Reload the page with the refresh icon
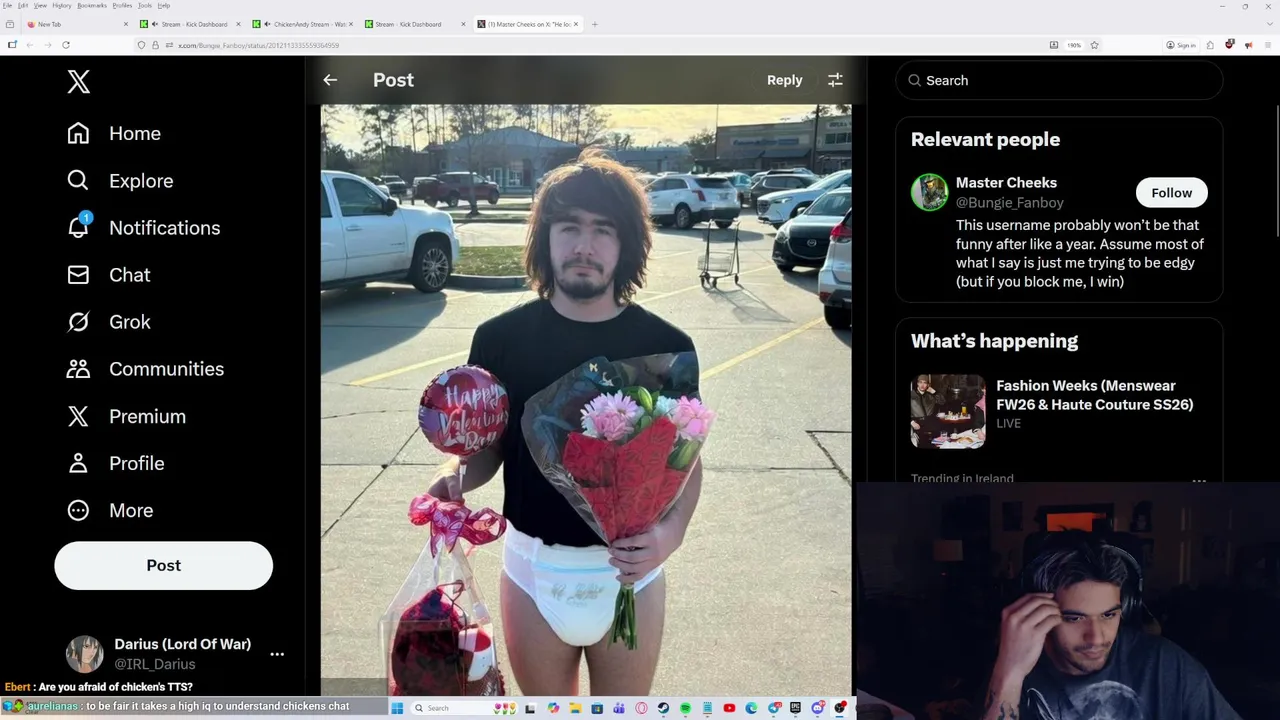Viewport: 1280px width, 720px height. (x=66, y=45)
